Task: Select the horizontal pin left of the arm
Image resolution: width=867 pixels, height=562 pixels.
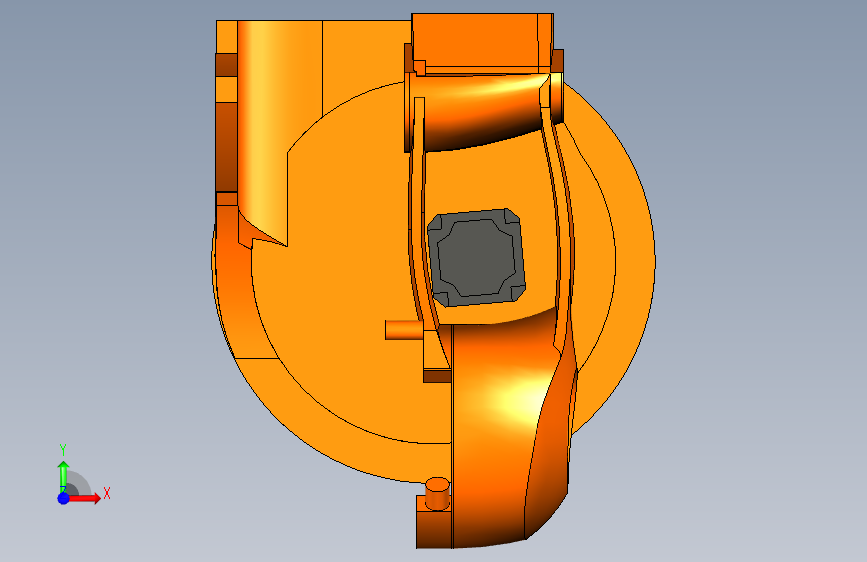Action: 404,330
